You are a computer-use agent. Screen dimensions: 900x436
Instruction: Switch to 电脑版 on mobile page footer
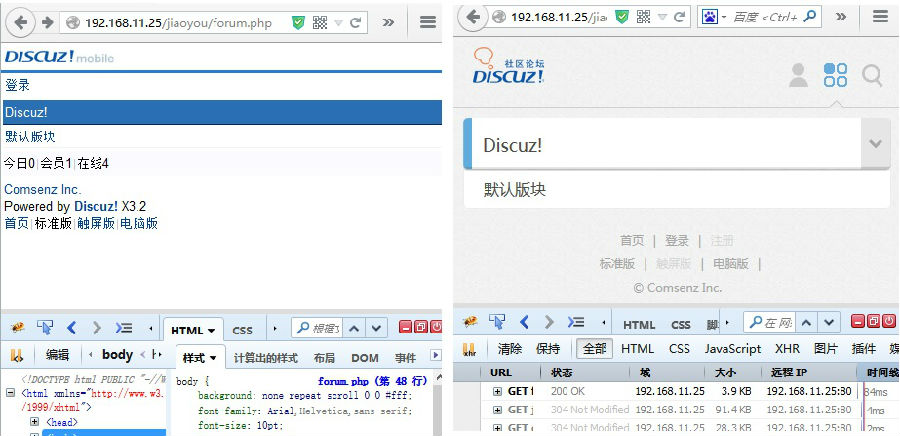139,223
